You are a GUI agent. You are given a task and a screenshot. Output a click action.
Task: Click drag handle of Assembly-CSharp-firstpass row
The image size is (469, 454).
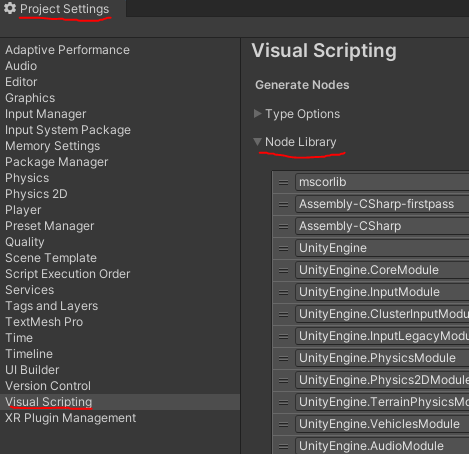coord(283,204)
